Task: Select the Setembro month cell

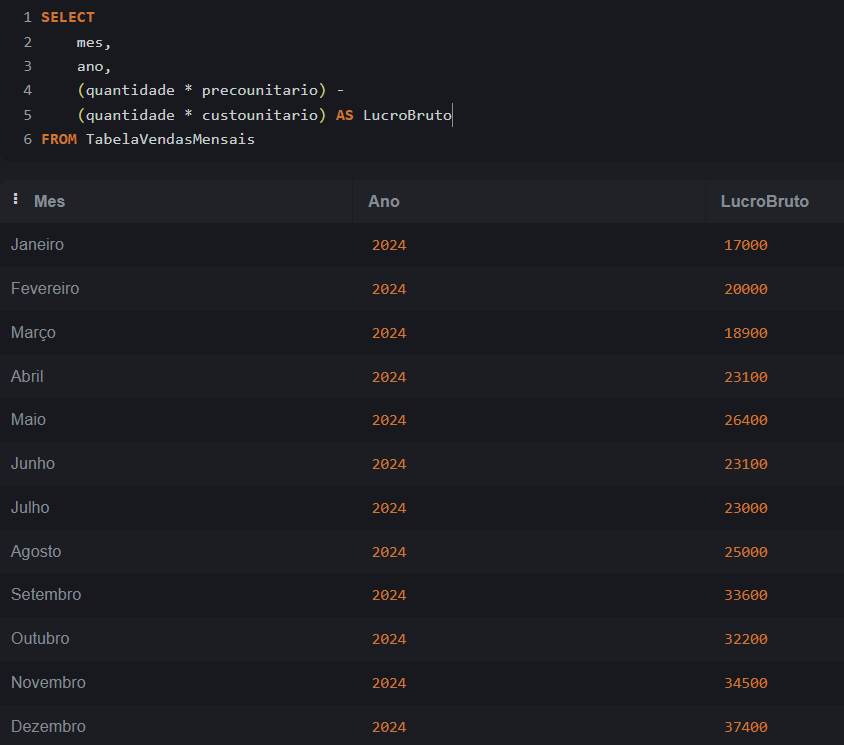Action: click(46, 595)
